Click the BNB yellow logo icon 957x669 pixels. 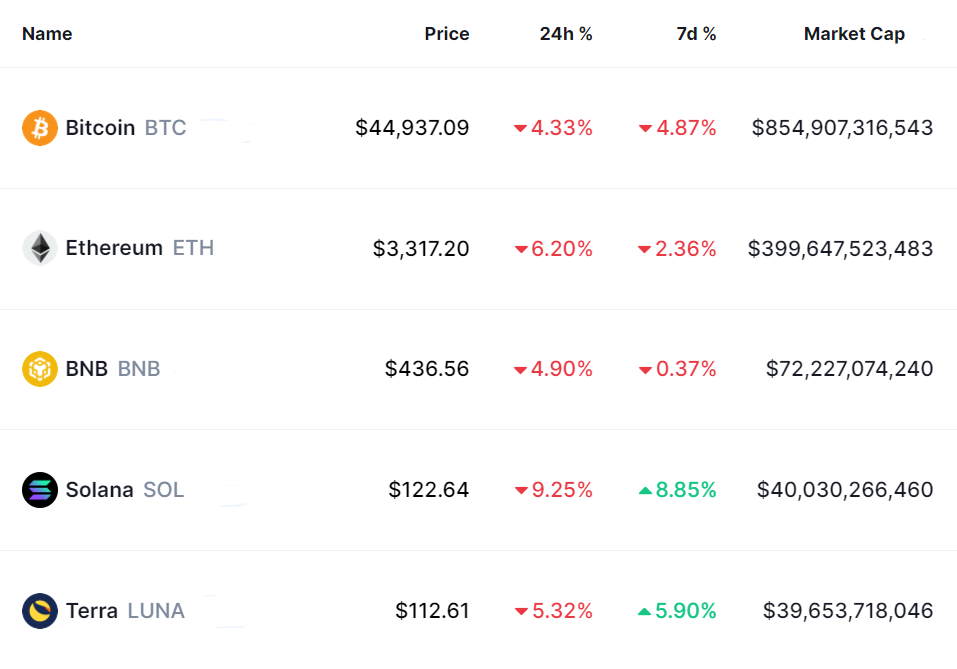pyautogui.click(x=40, y=369)
